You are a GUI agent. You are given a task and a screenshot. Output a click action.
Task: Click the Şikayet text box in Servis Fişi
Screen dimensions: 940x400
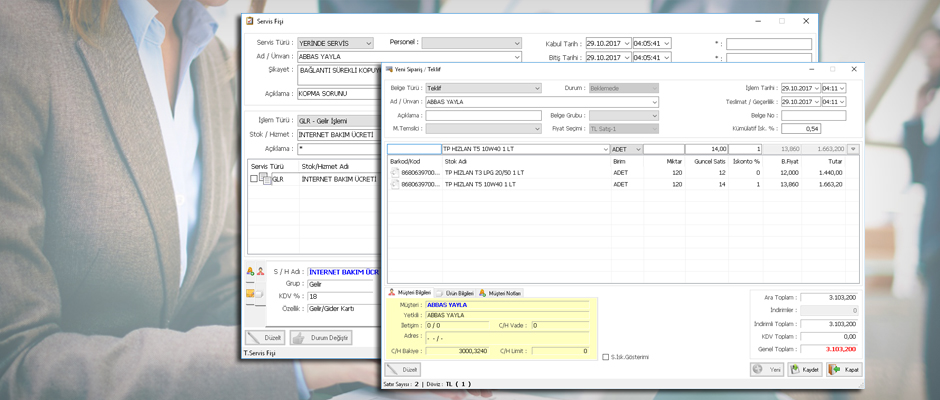(x=339, y=75)
